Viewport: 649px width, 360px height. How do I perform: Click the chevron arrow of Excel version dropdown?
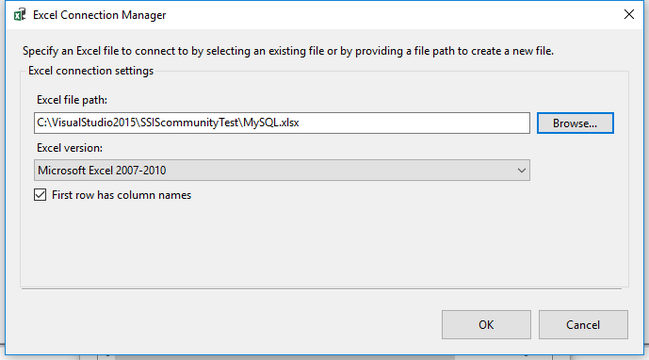click(522, 170)
